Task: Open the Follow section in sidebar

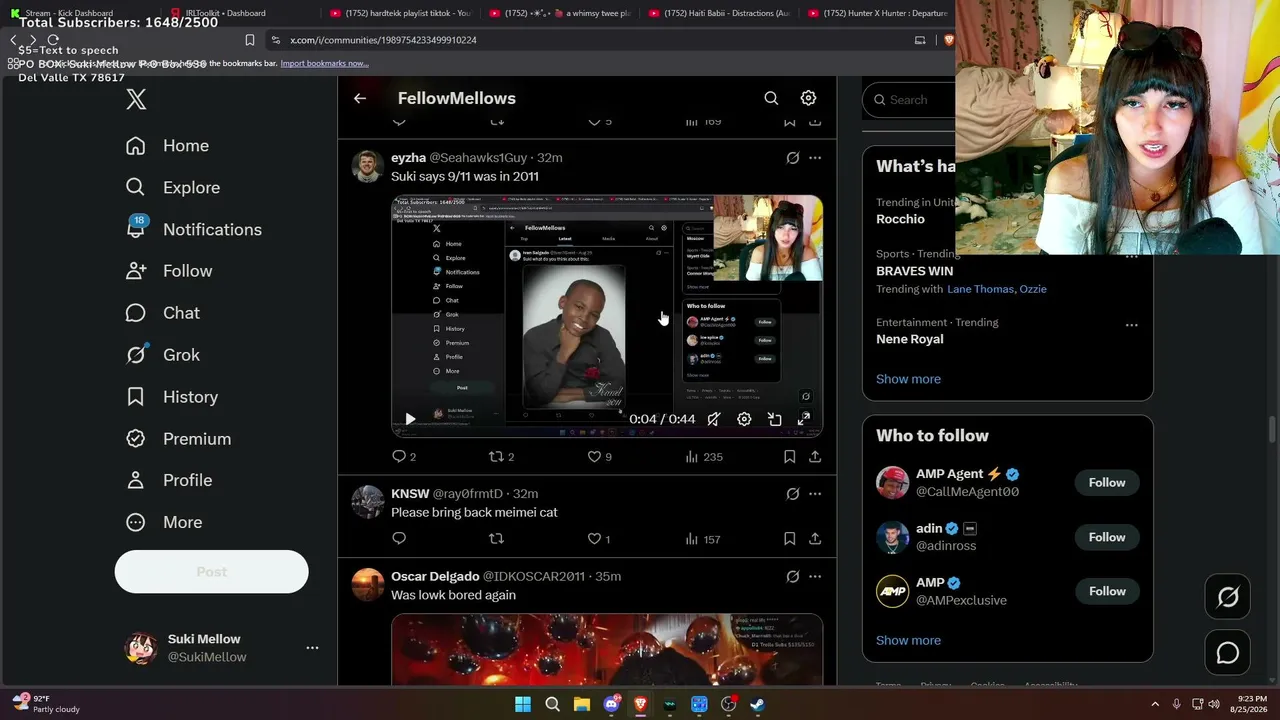Action: click(x=169, y=271)
